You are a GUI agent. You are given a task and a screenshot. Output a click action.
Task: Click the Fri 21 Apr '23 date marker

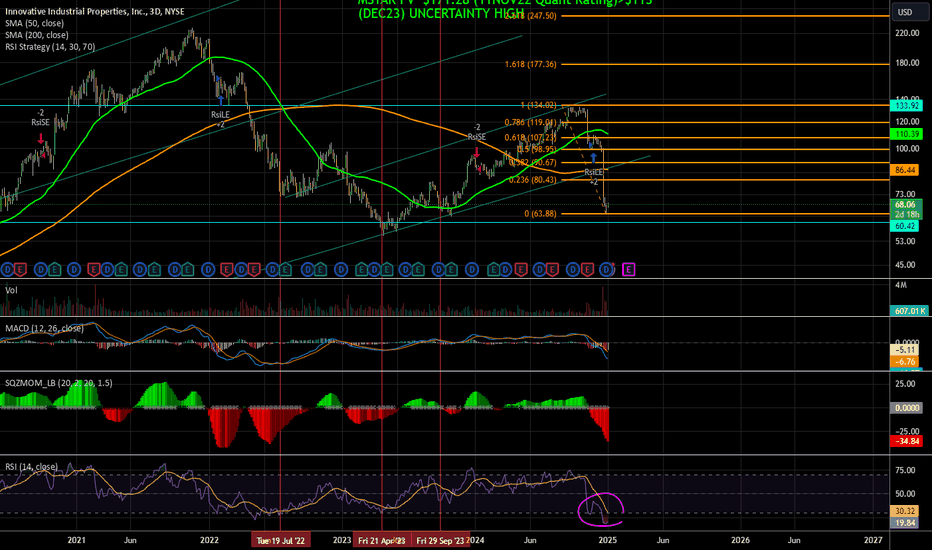pyautogui.click(x=382, y=540)
